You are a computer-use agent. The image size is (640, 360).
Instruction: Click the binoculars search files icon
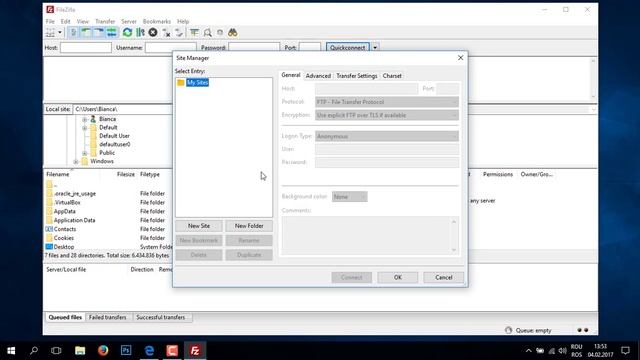[x=233, y=32]
